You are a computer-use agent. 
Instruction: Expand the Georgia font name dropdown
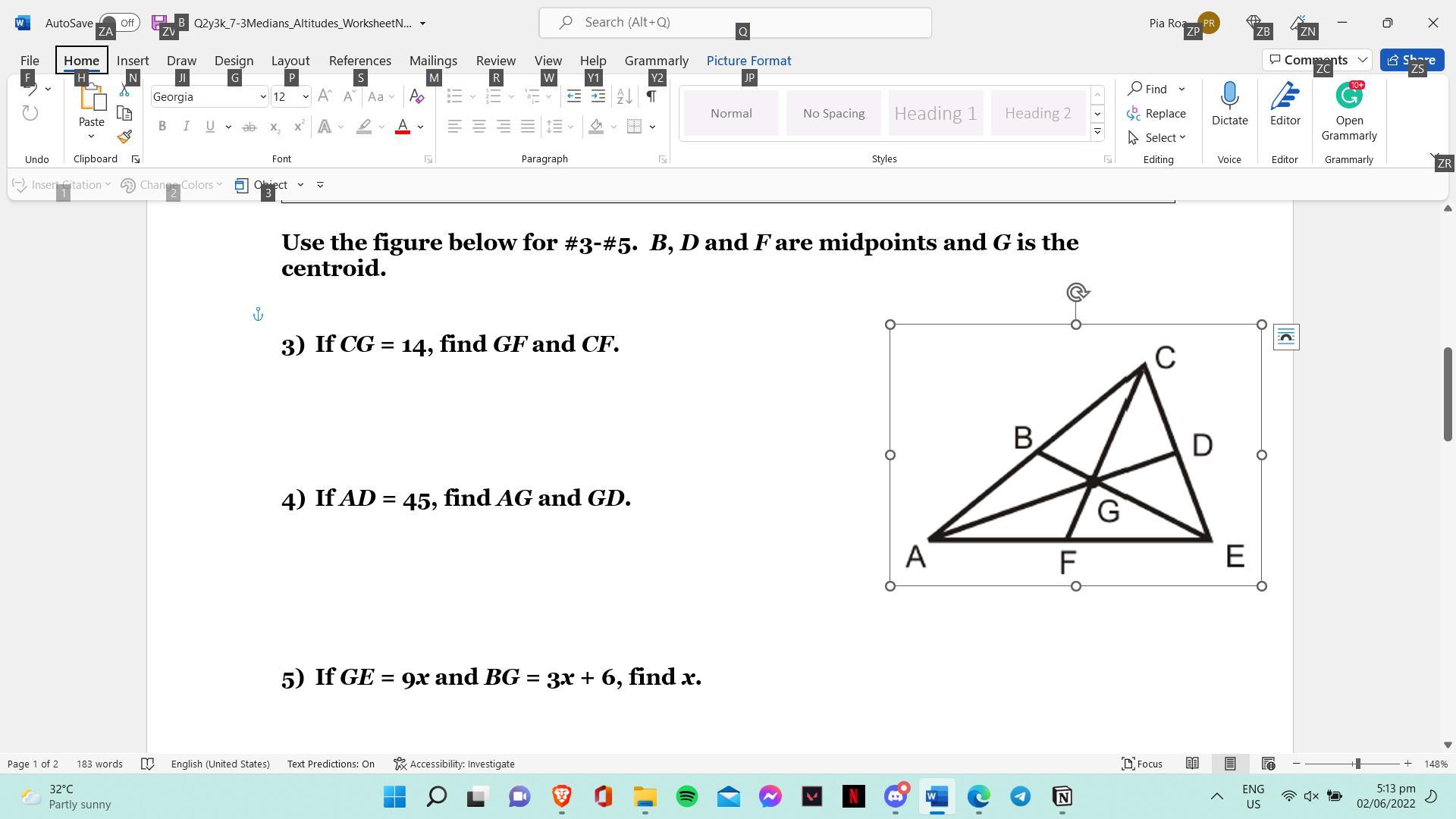pyautogui.click(x=263, y=96)
